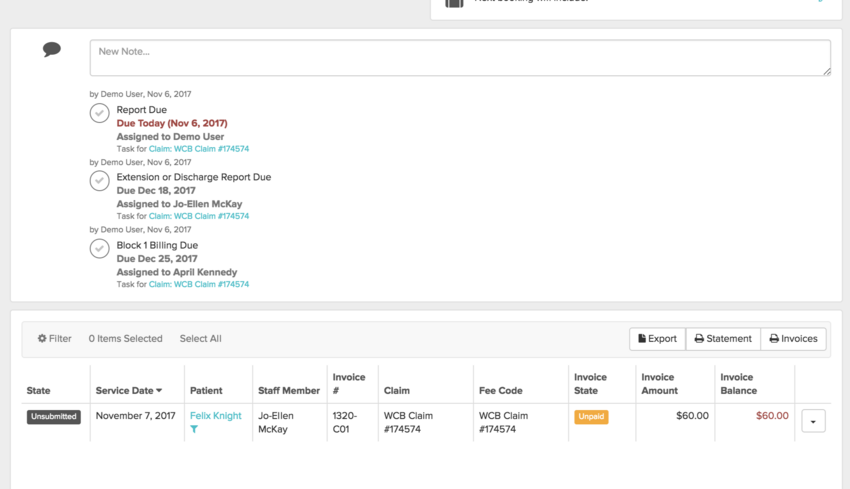The height and width of the screenshot is (489, 850).
Task: Click the Select All option
Action: [200, 339]
